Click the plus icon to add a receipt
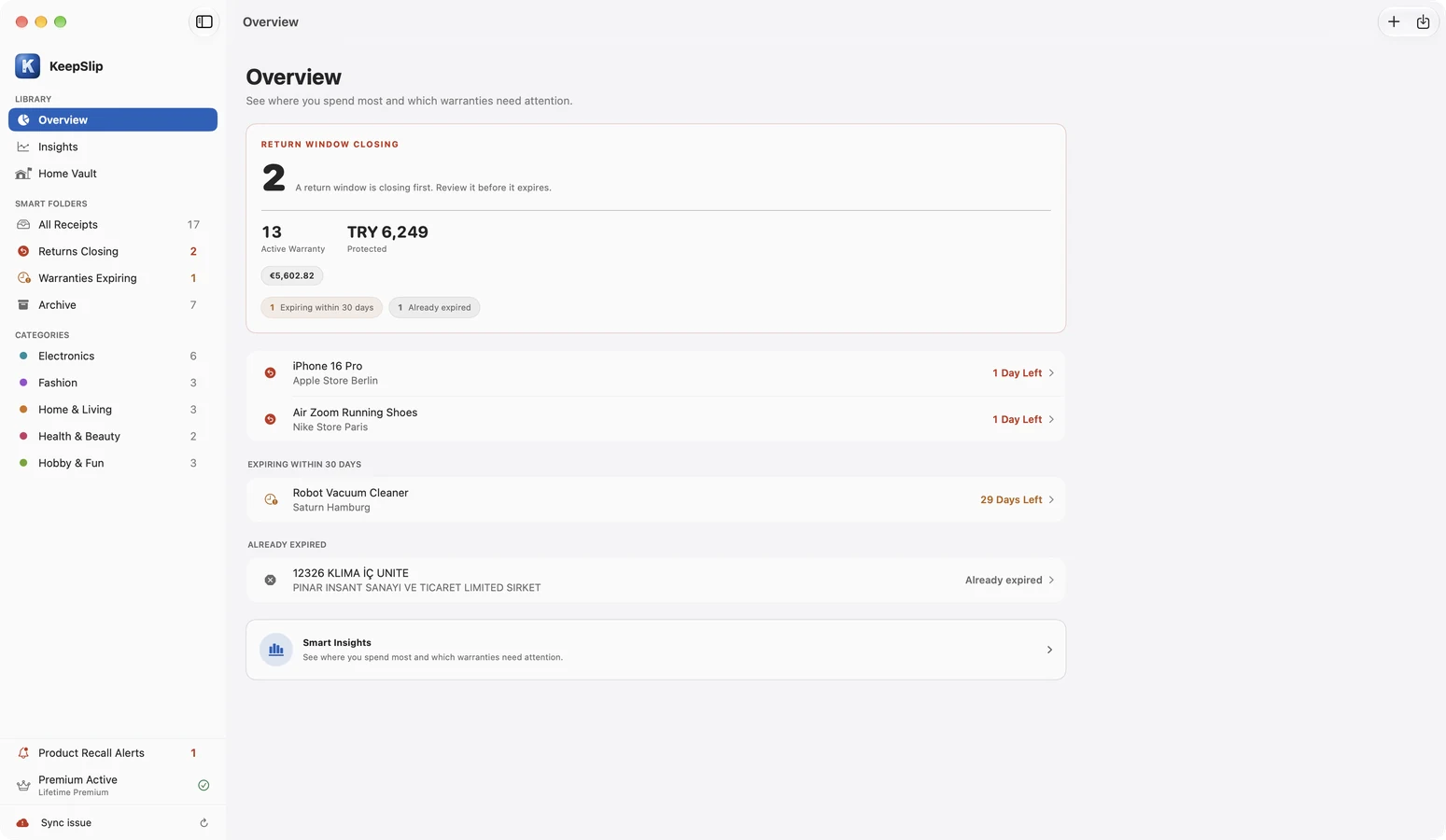Viewport: 1446px width, 840px height. [x=1394, y=21]
